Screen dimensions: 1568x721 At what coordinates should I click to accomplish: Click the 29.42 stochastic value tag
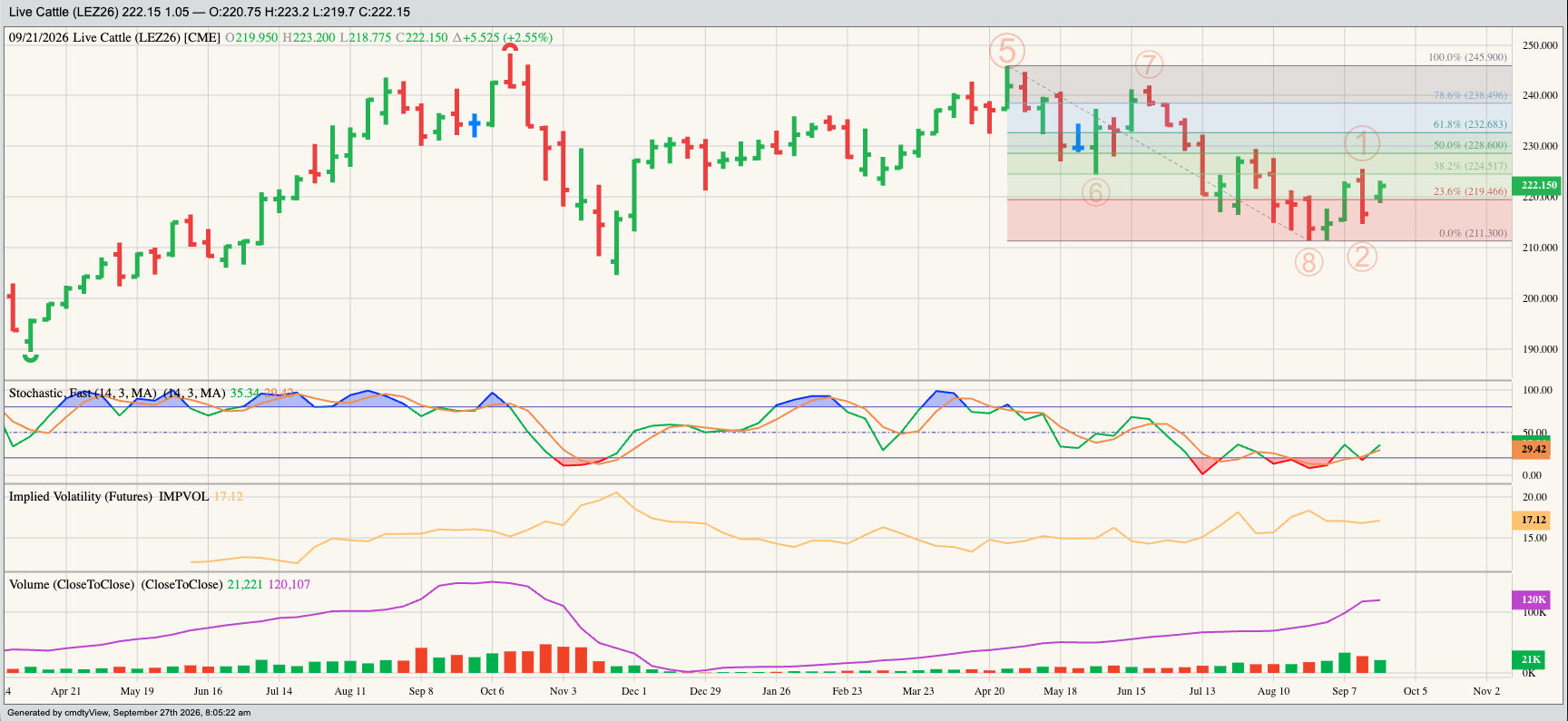pos(1533,449)
